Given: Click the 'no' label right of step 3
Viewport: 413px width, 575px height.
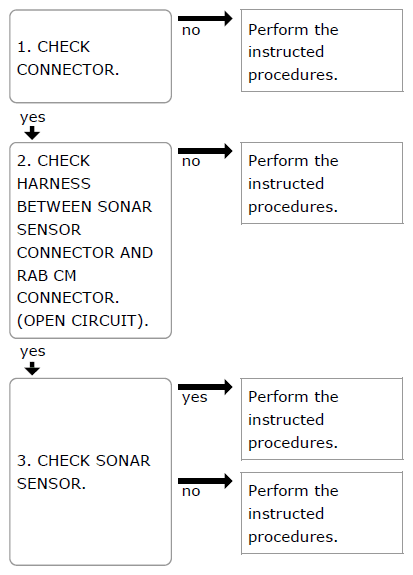Looking at the screenshot, I should (191, 491).
